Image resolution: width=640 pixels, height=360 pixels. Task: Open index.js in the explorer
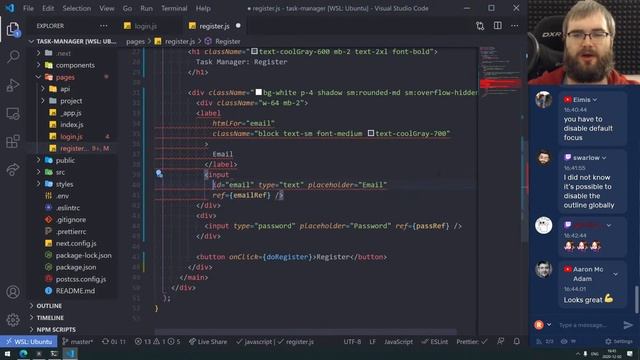point(71,124)
